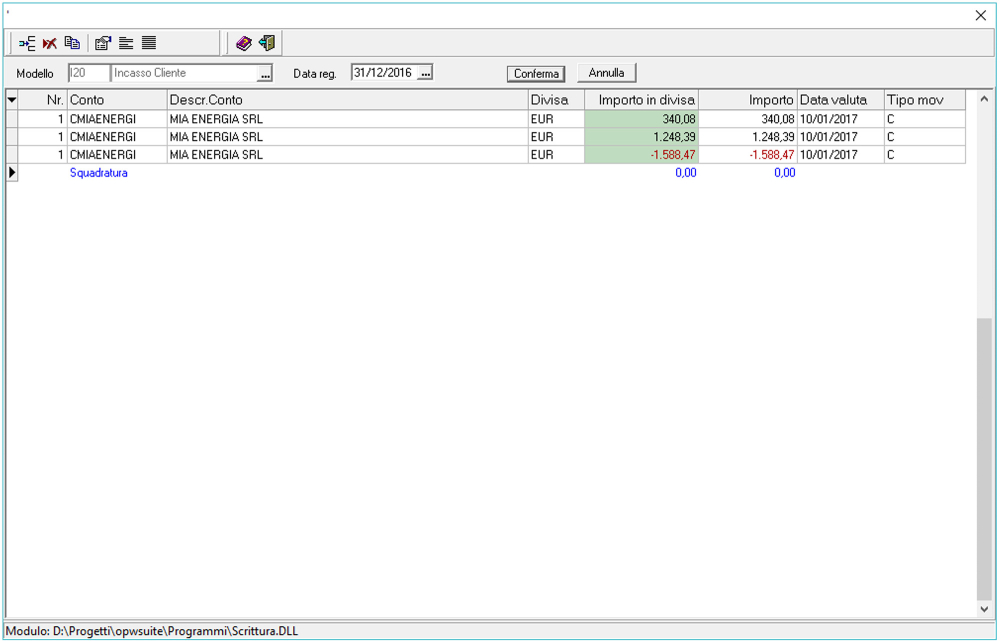The width and height of the screenshot is (1000, 643).
Task: Click the vertical scrollbar down arrow
Action: pyautogui.click(x=984, y=608)
